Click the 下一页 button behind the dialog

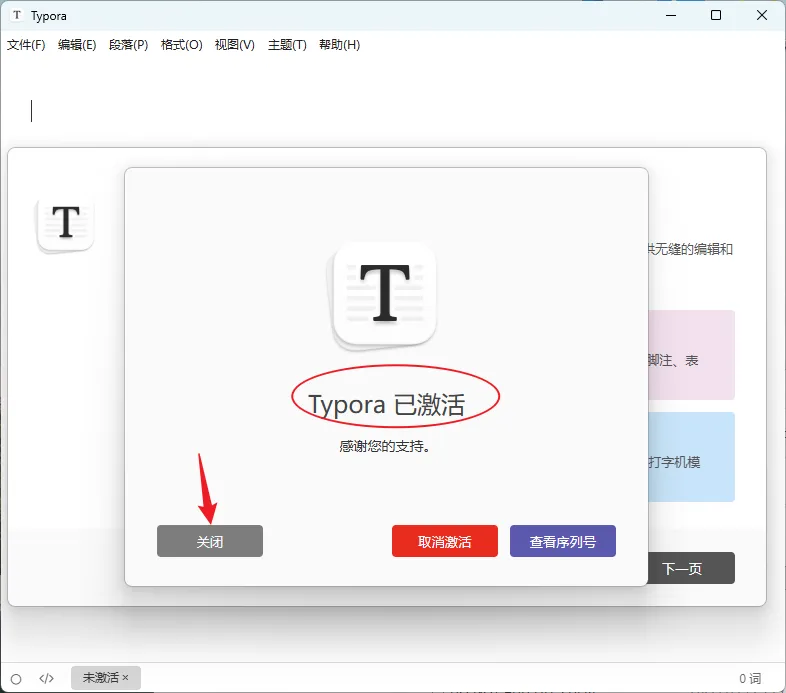click(691, 568)
